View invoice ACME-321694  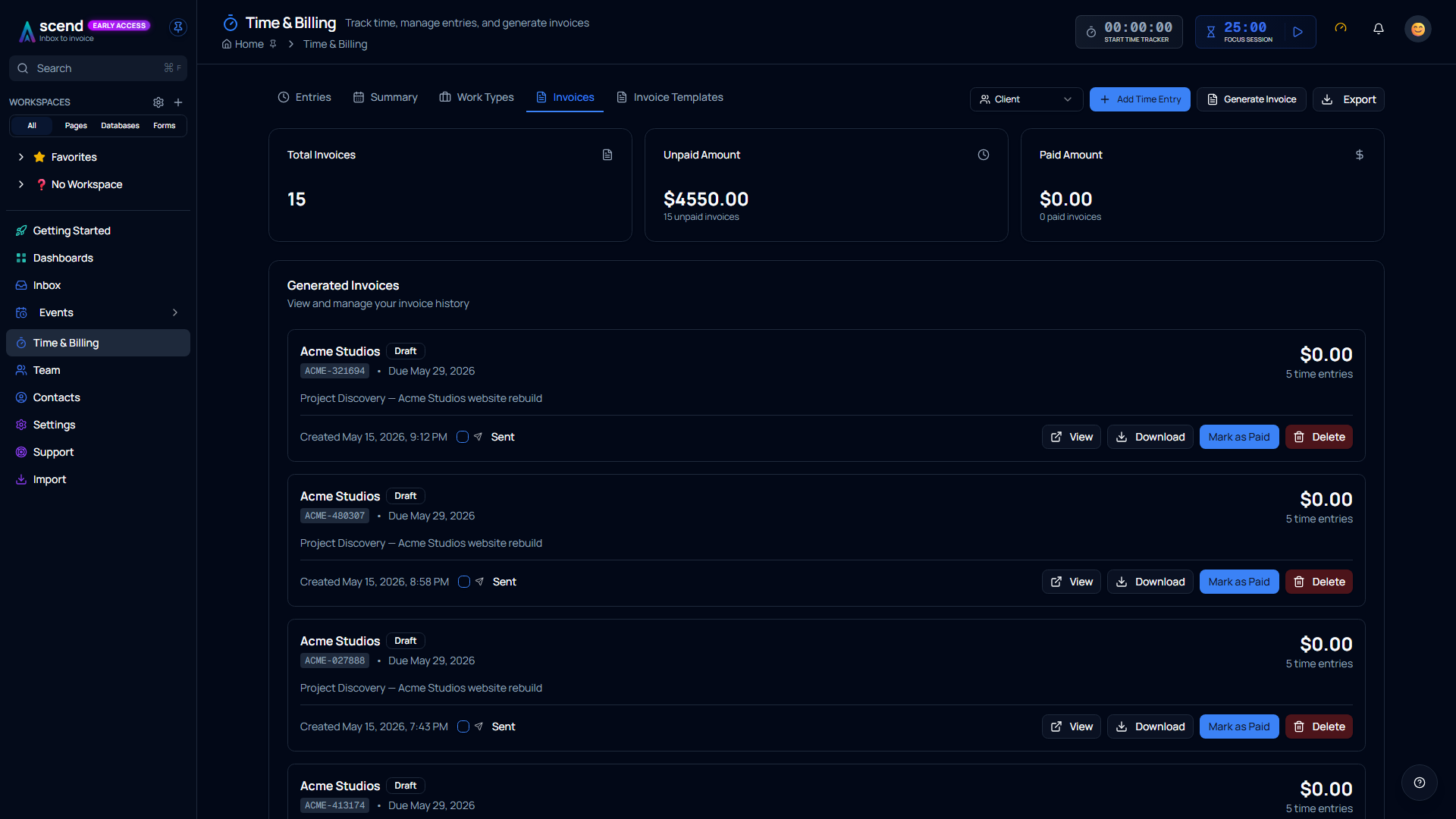coord(1071,437)
